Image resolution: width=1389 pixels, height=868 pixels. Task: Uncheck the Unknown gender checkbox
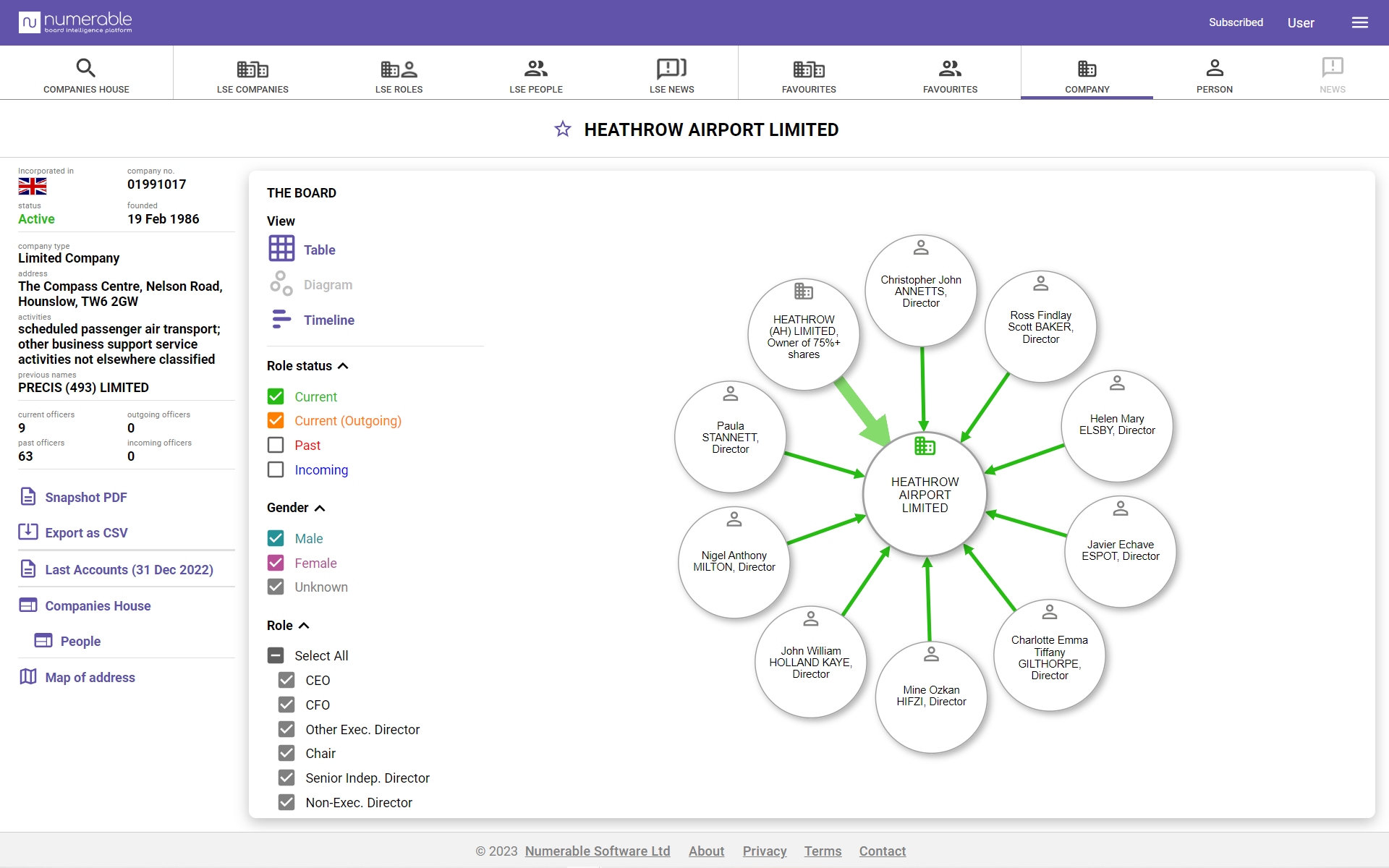point(276,587)
